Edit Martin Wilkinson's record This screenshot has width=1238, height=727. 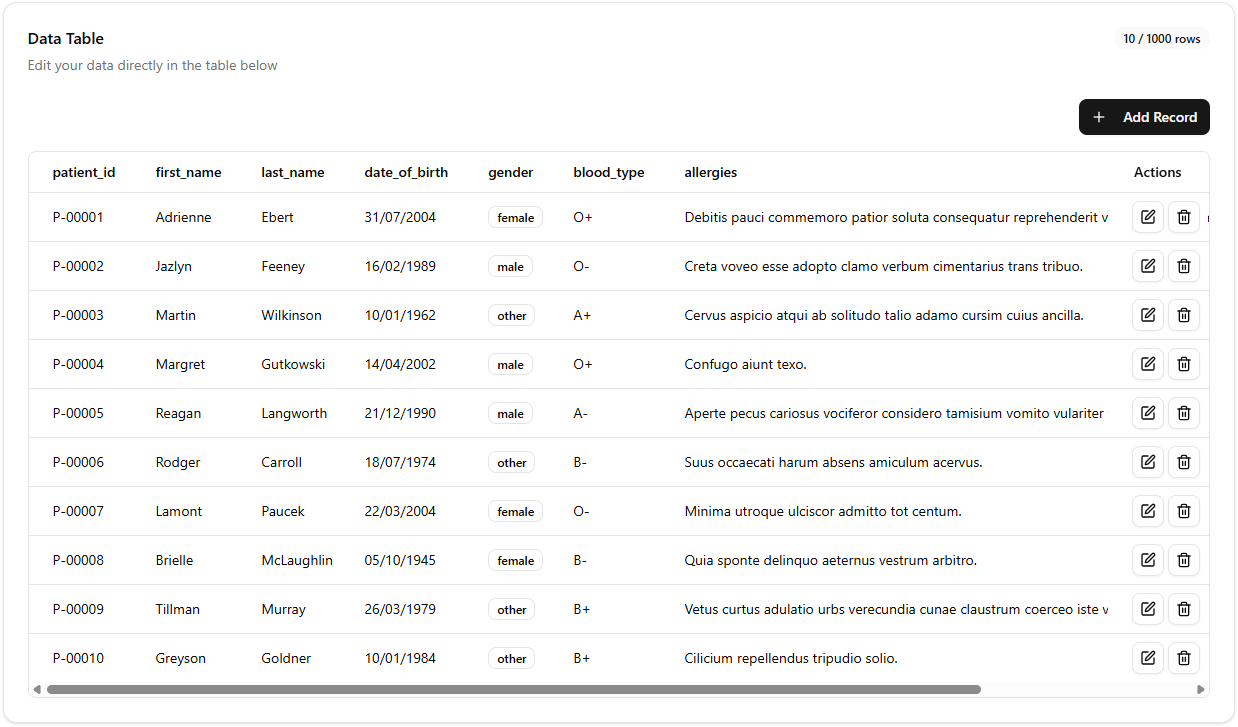1147,315
